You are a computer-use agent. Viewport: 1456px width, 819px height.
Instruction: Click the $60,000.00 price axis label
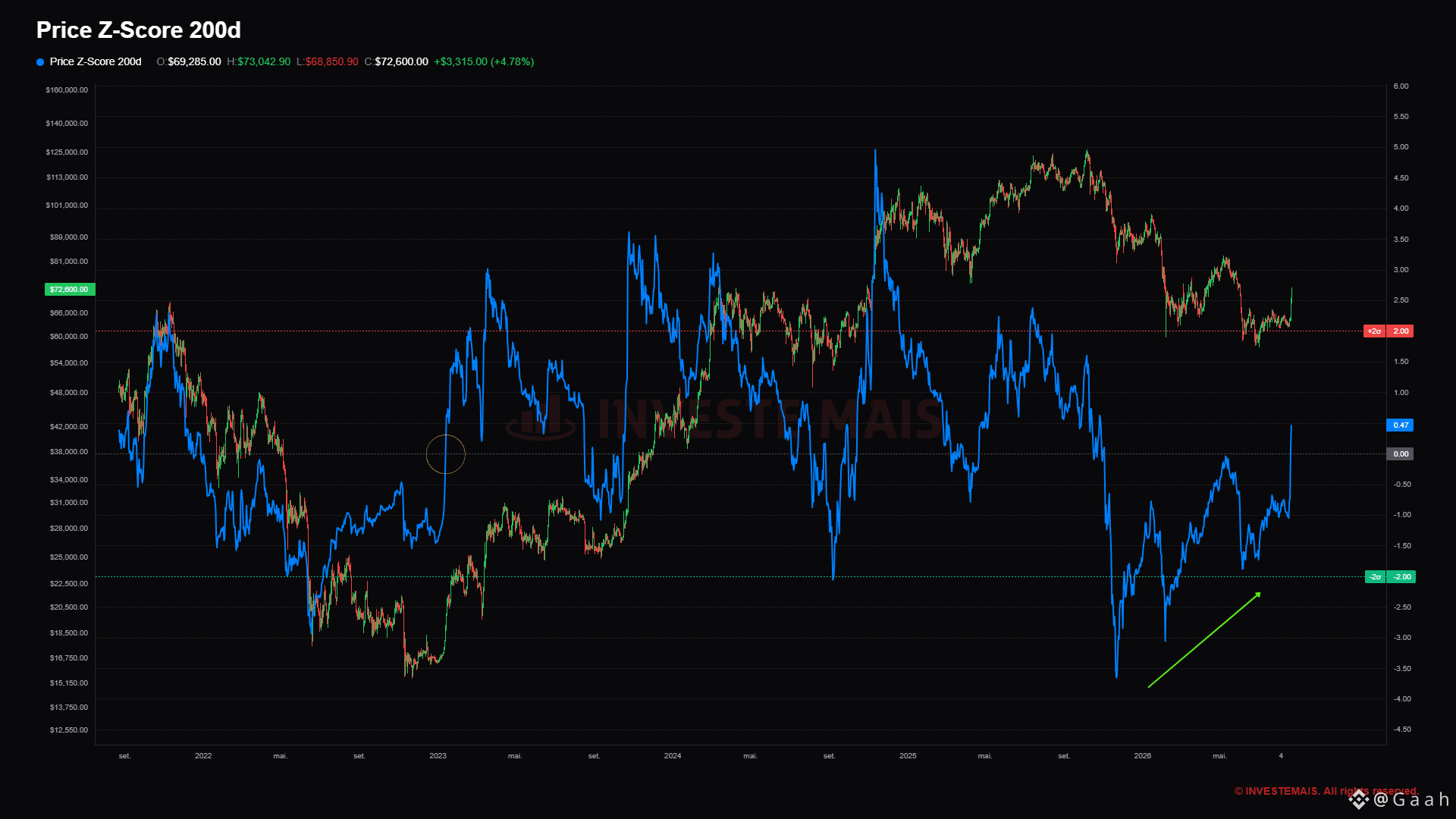point(69,336)
